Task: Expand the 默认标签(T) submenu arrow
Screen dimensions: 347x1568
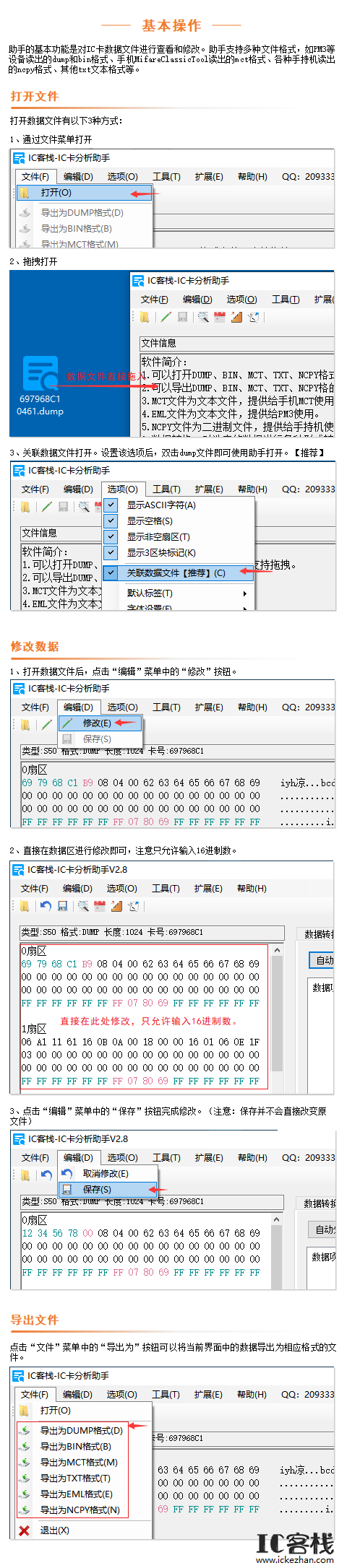Action: (x=245, y=593)
